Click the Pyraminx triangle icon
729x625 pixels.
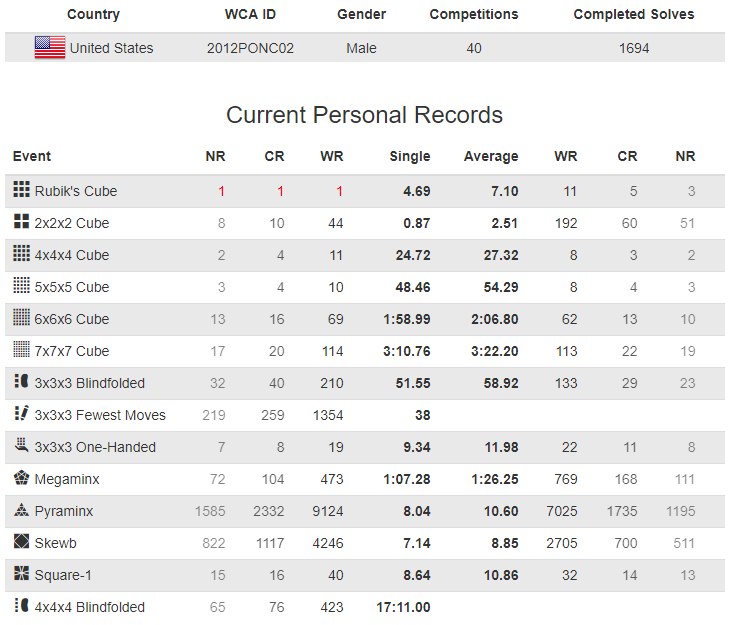22,510
